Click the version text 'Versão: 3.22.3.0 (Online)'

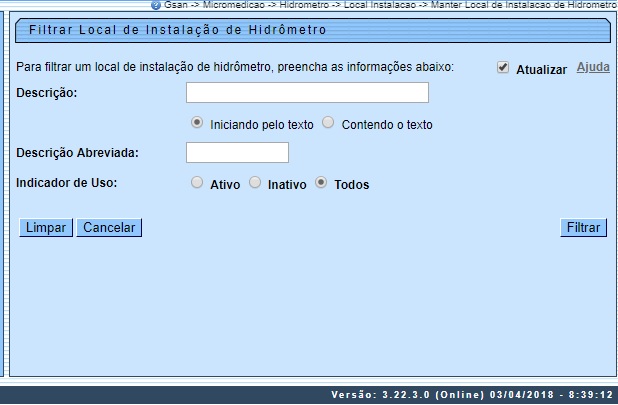coord(408,395)
